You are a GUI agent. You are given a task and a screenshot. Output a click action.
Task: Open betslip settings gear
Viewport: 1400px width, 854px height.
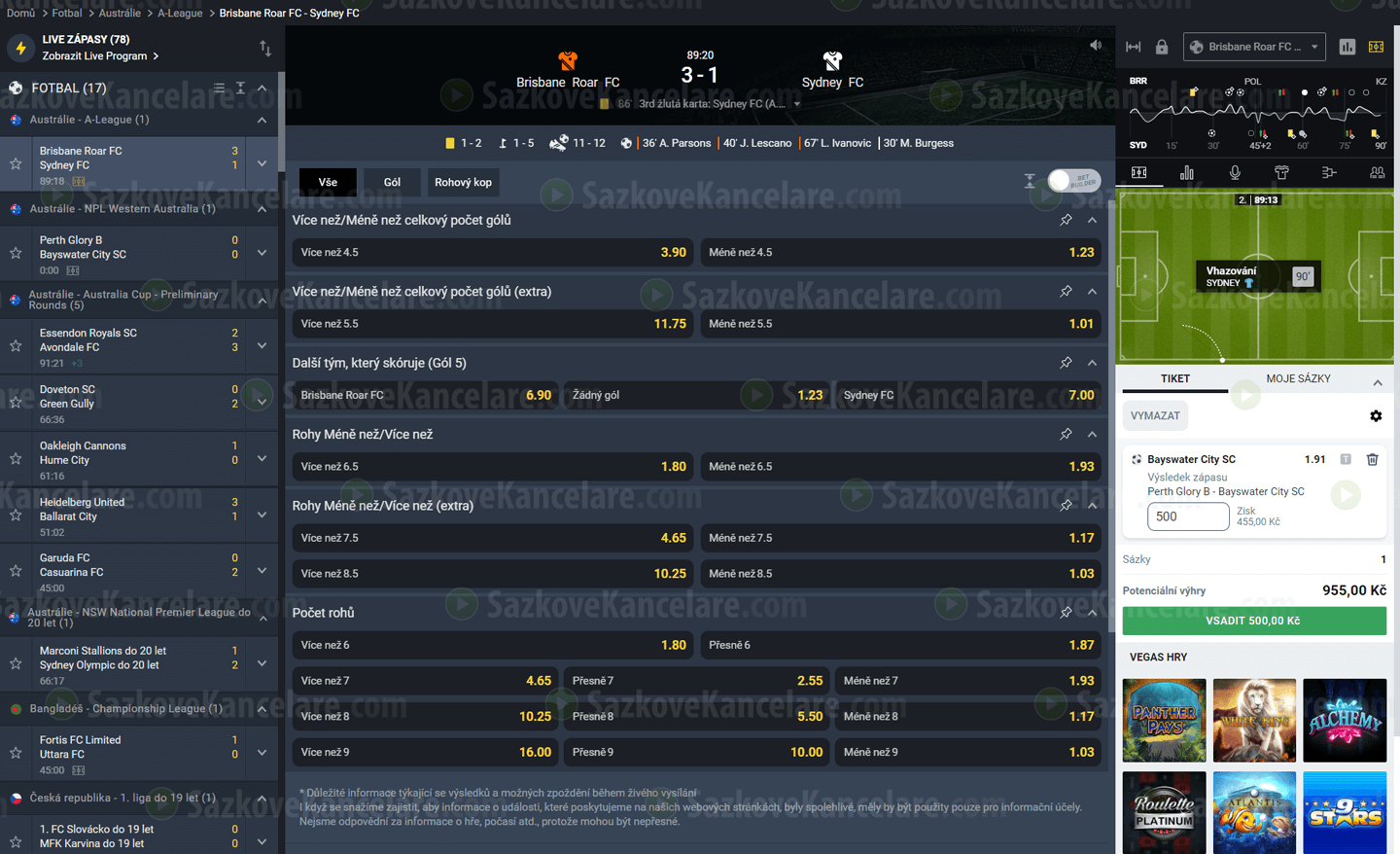tap(1376, 416)
